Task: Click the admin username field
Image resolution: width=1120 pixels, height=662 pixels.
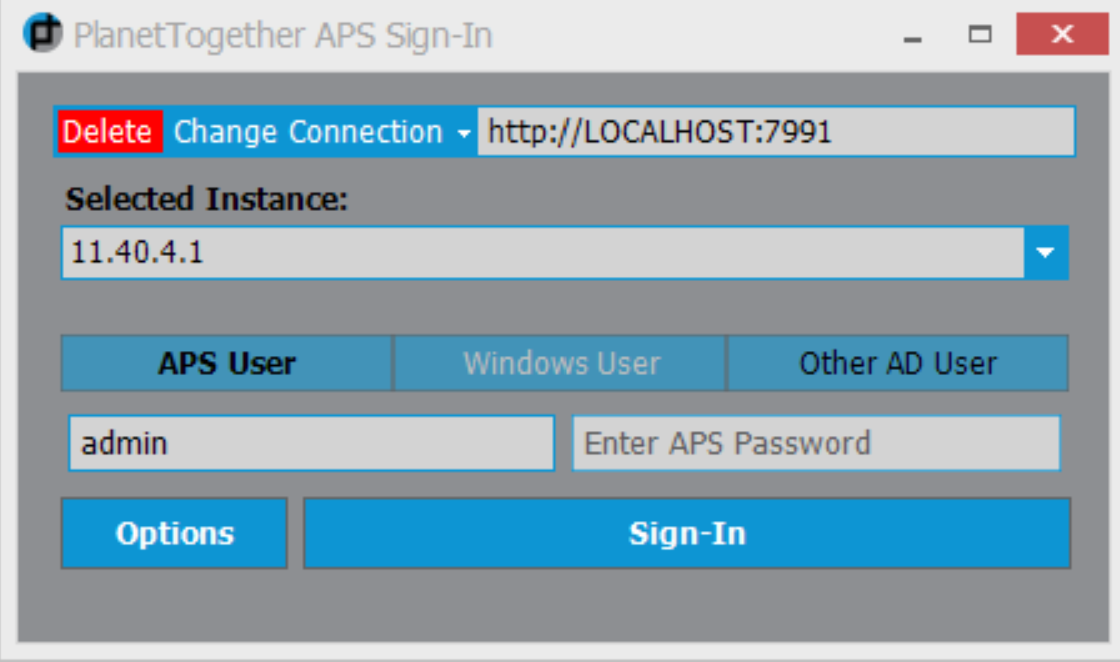Action: coord(311,443)
